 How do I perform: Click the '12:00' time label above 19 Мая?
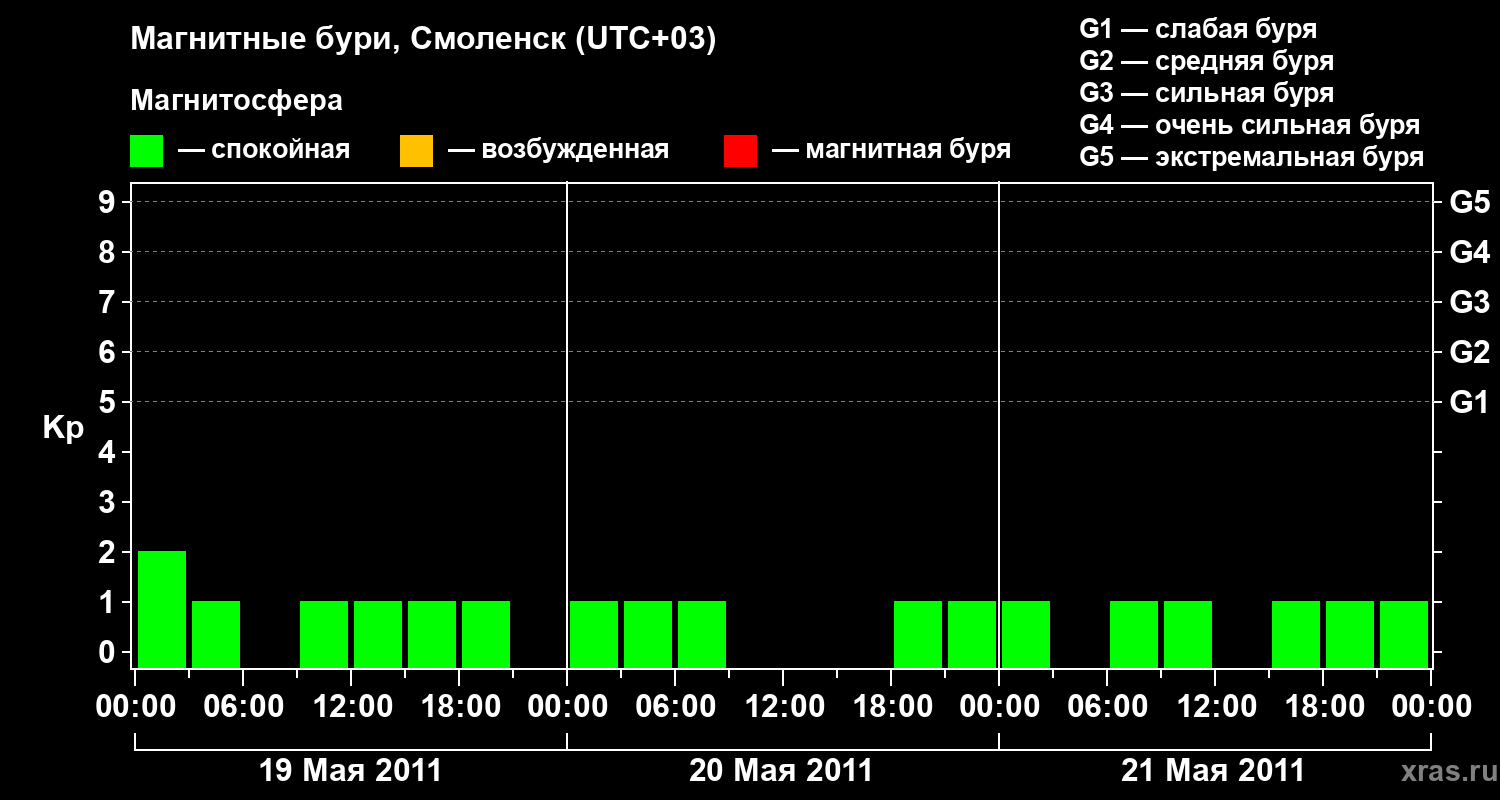tap(351, 707)
